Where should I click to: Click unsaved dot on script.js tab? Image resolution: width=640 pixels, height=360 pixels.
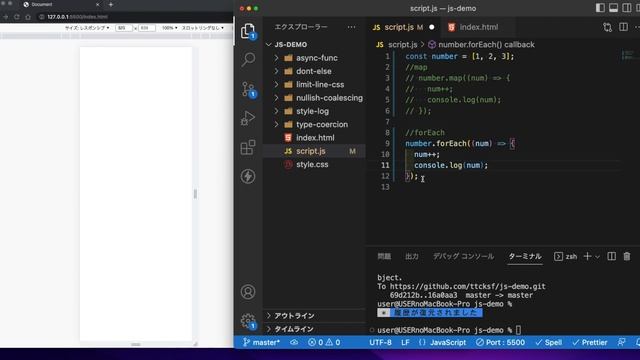[x=431, y=27]
